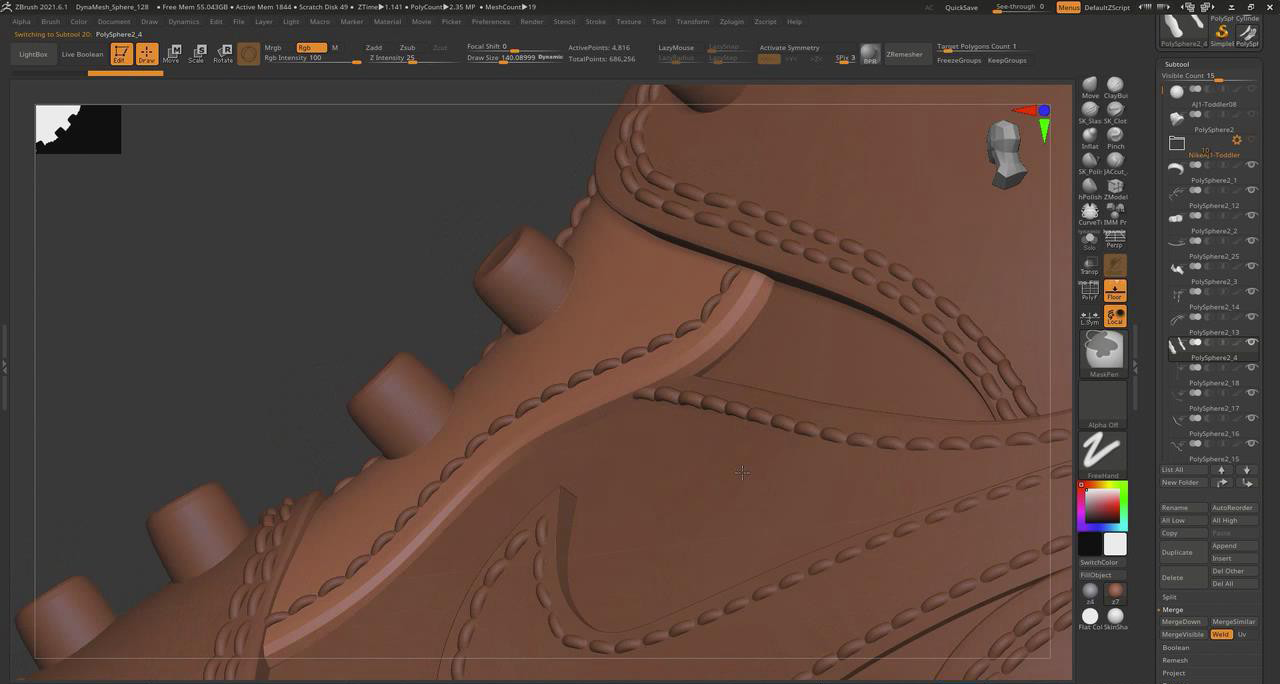Open NikeAJ1-Toddler folder settings gear
This screenshot has height=684, width=1280.
click(x=1237, y=140)
